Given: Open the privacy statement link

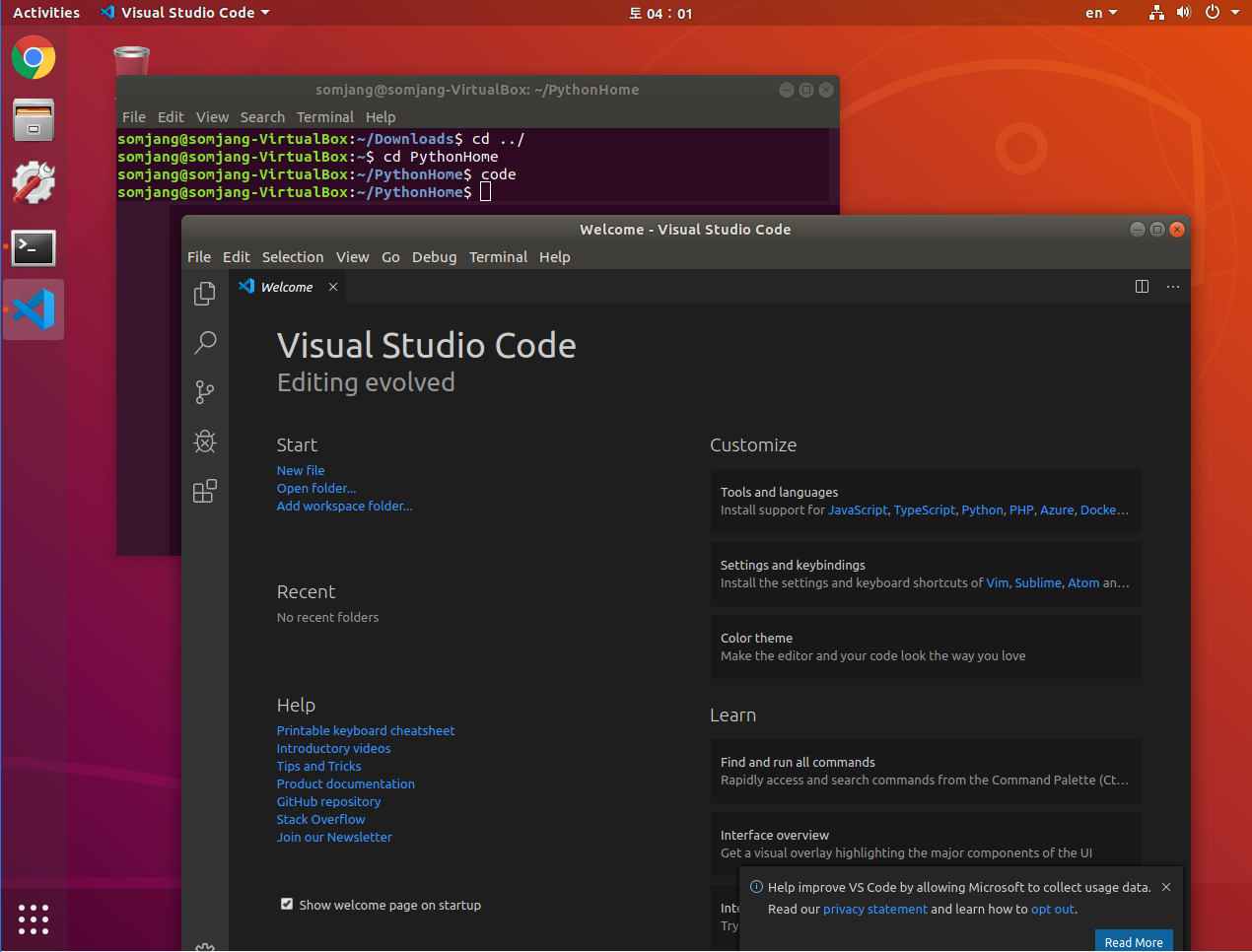Looking at the screenshot, I should pos(875,910).
